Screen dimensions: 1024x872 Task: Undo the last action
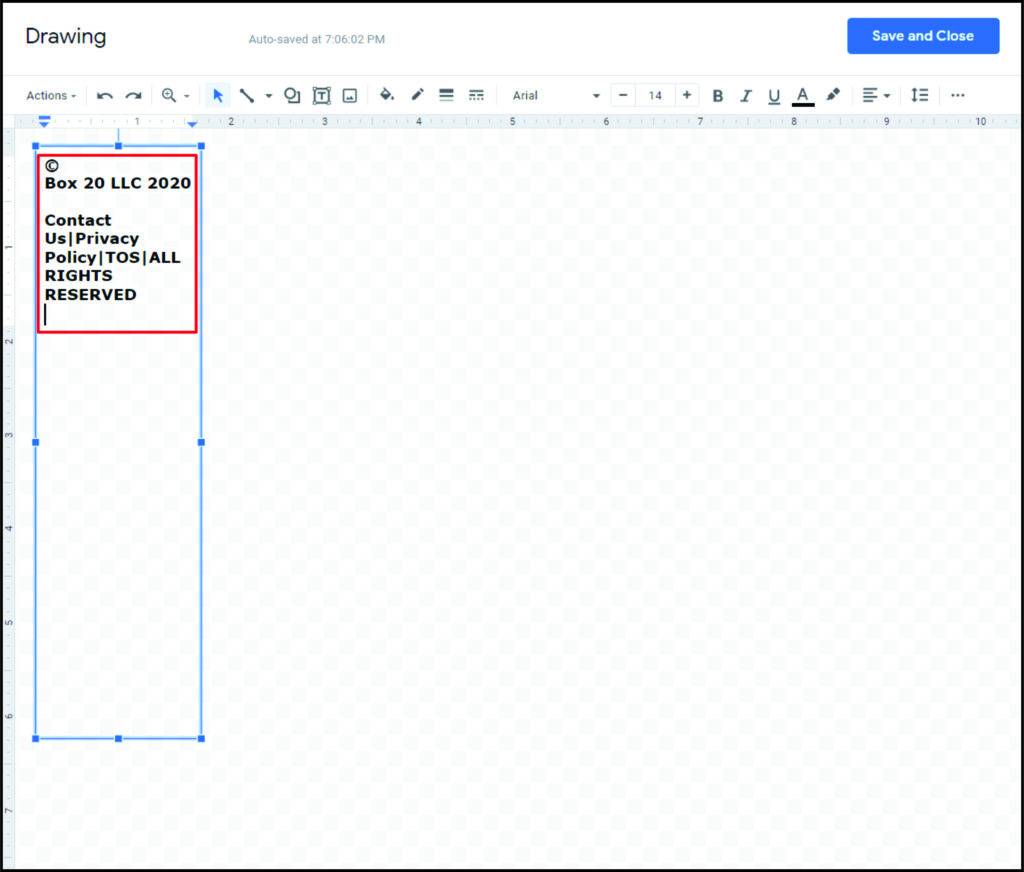pos(105,95)
